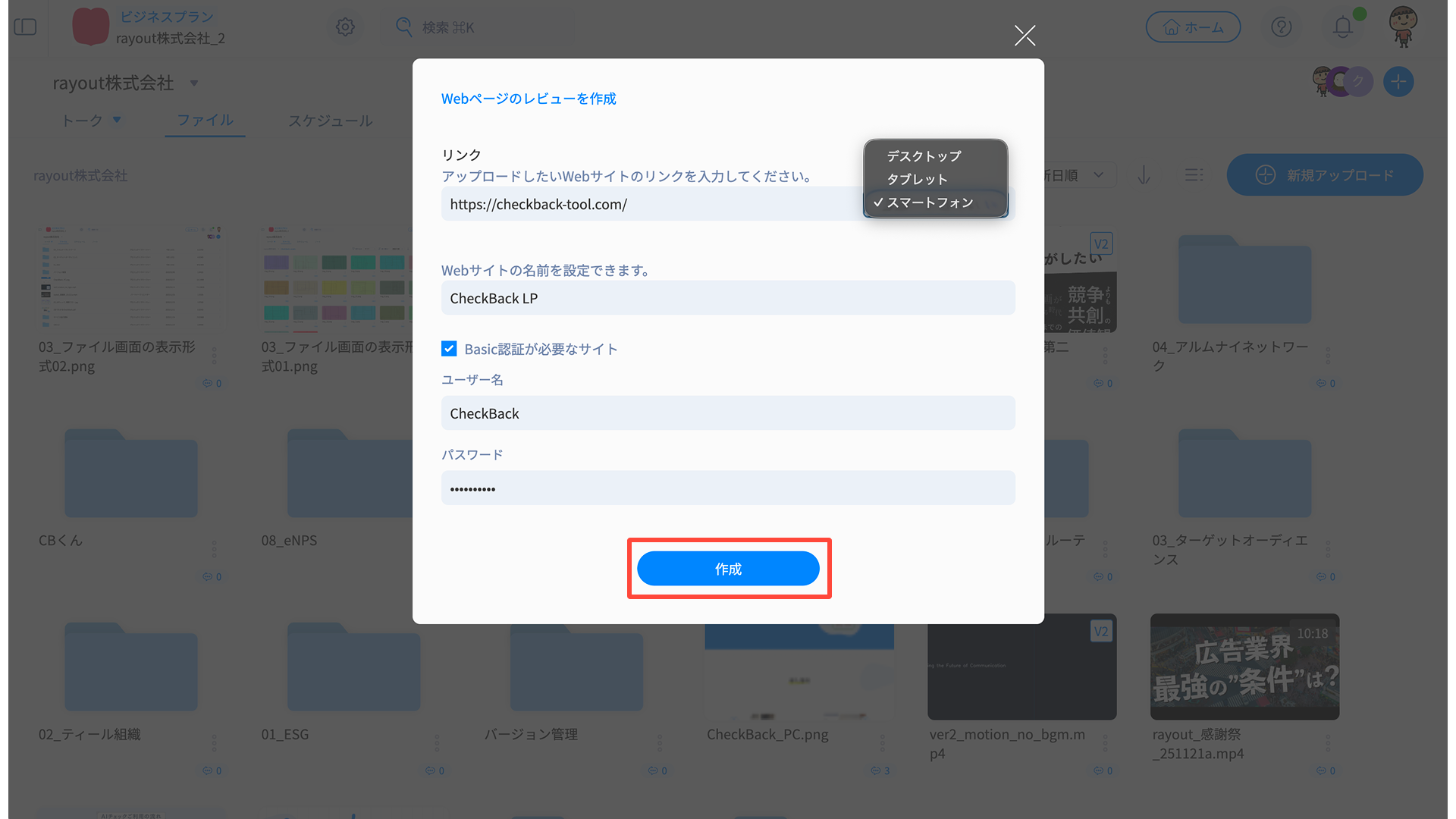Expand rayout株式会社 workspace dropdown arrow
Viewport: 1456px width, 819px height.
coord(194,83)
